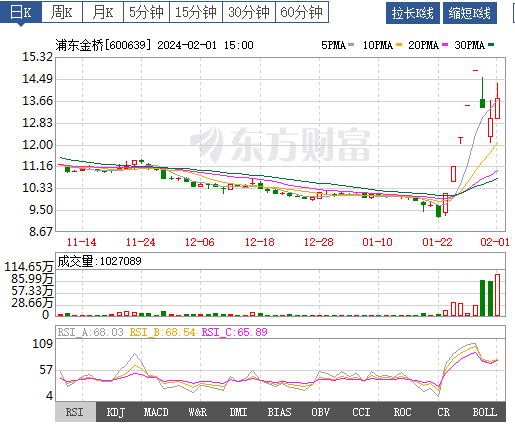
Task: Switch to the OBV indicator
Action: 320,412
